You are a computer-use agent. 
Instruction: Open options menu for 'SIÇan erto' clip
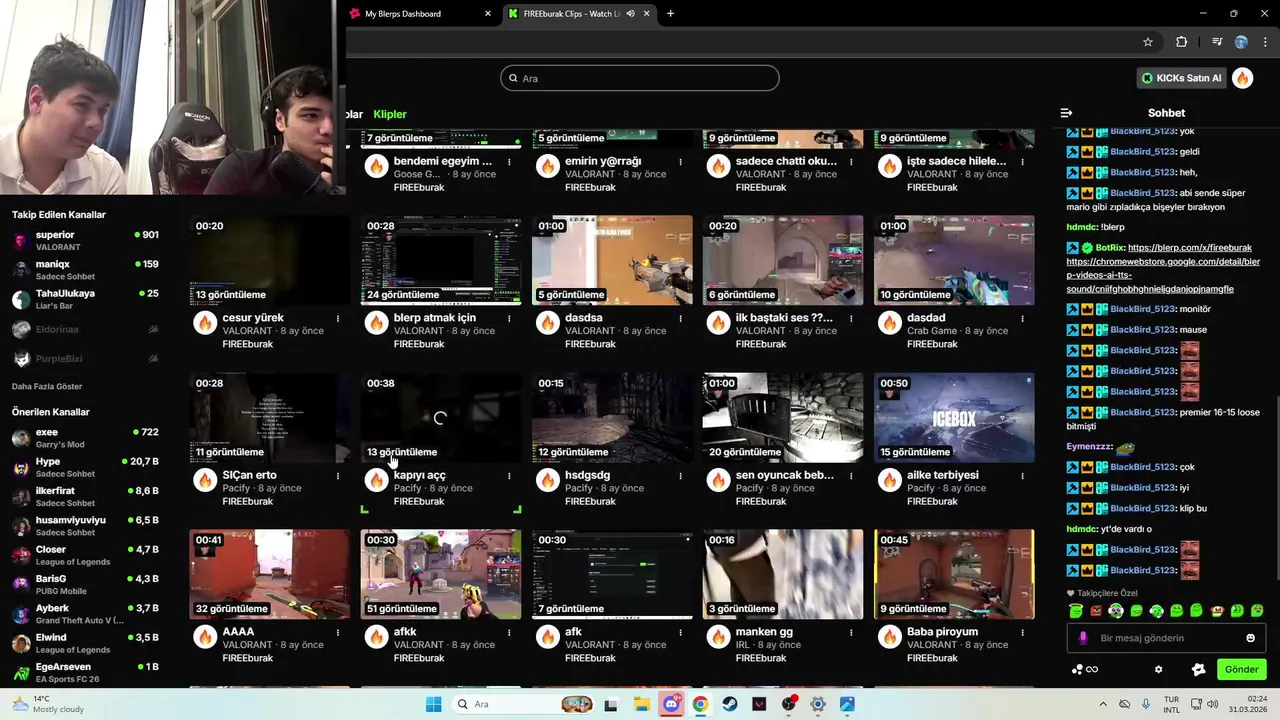[338, 476]
